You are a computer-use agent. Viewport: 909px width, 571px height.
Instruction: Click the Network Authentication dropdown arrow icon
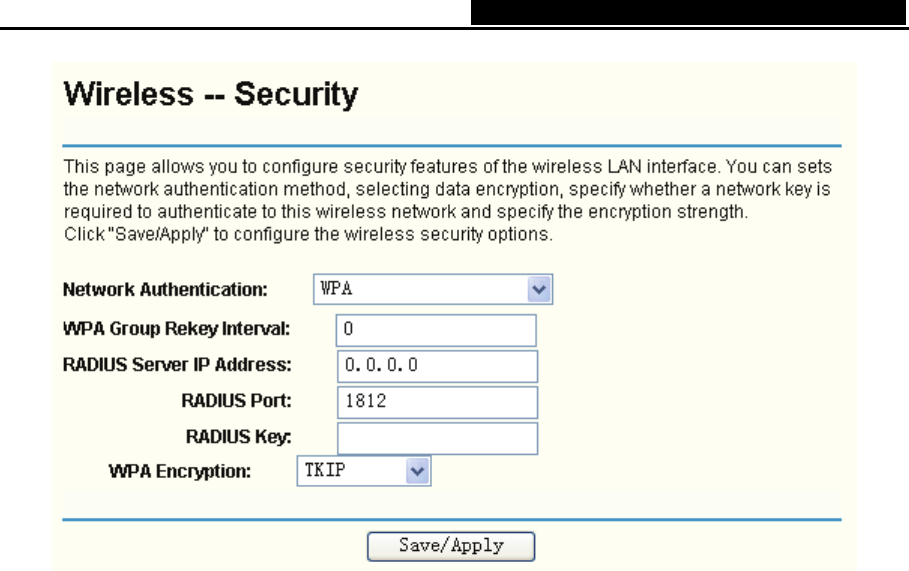pos(540,290)
